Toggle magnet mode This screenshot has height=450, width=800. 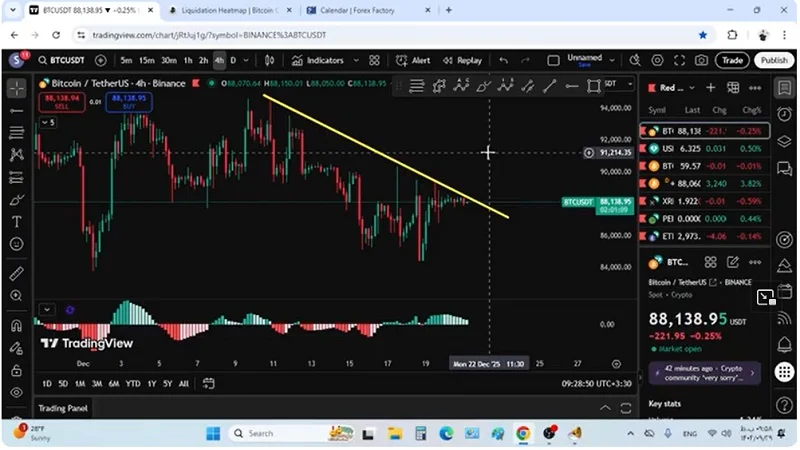click(16, 326)
